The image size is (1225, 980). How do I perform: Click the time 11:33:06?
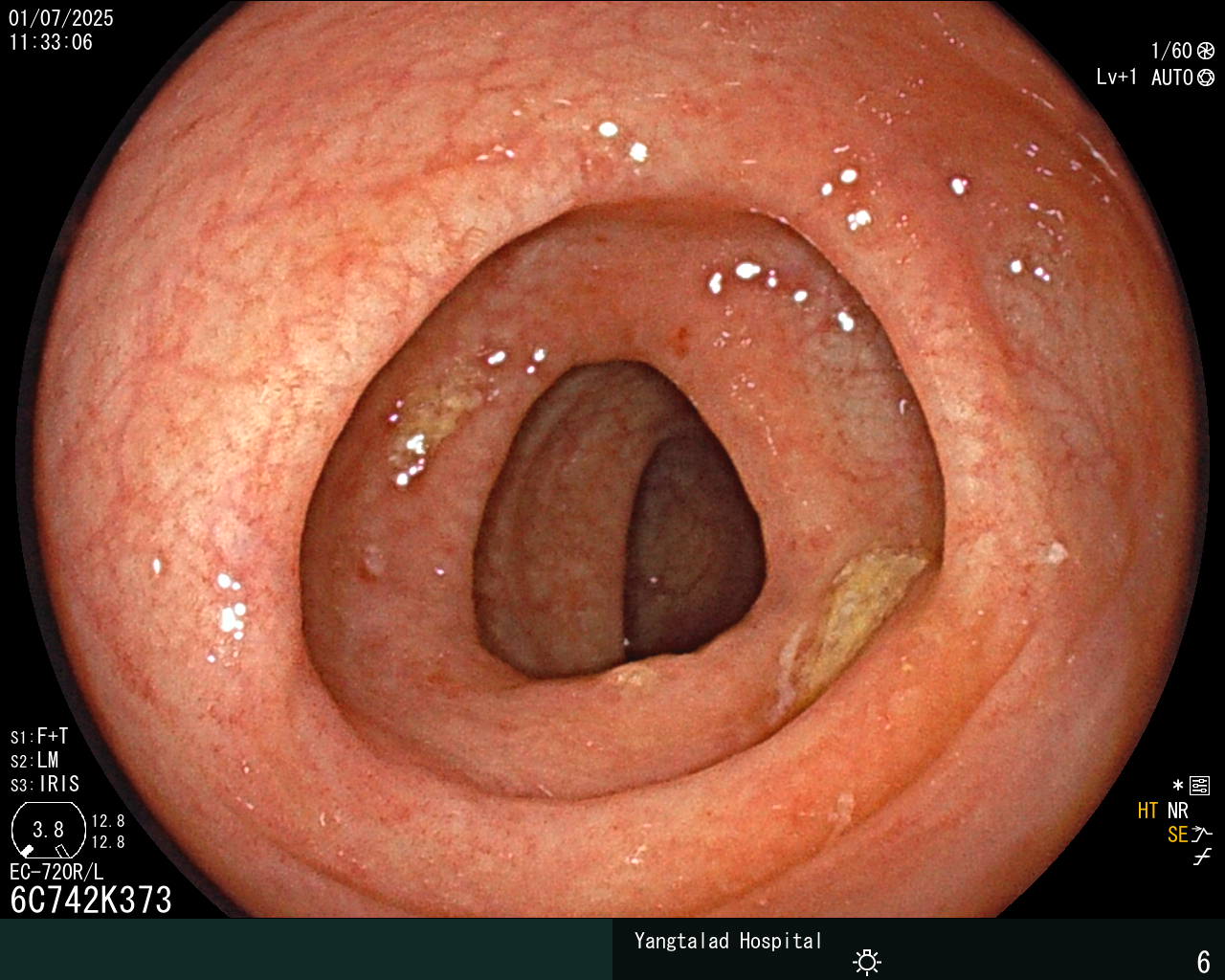coord(51,42)
